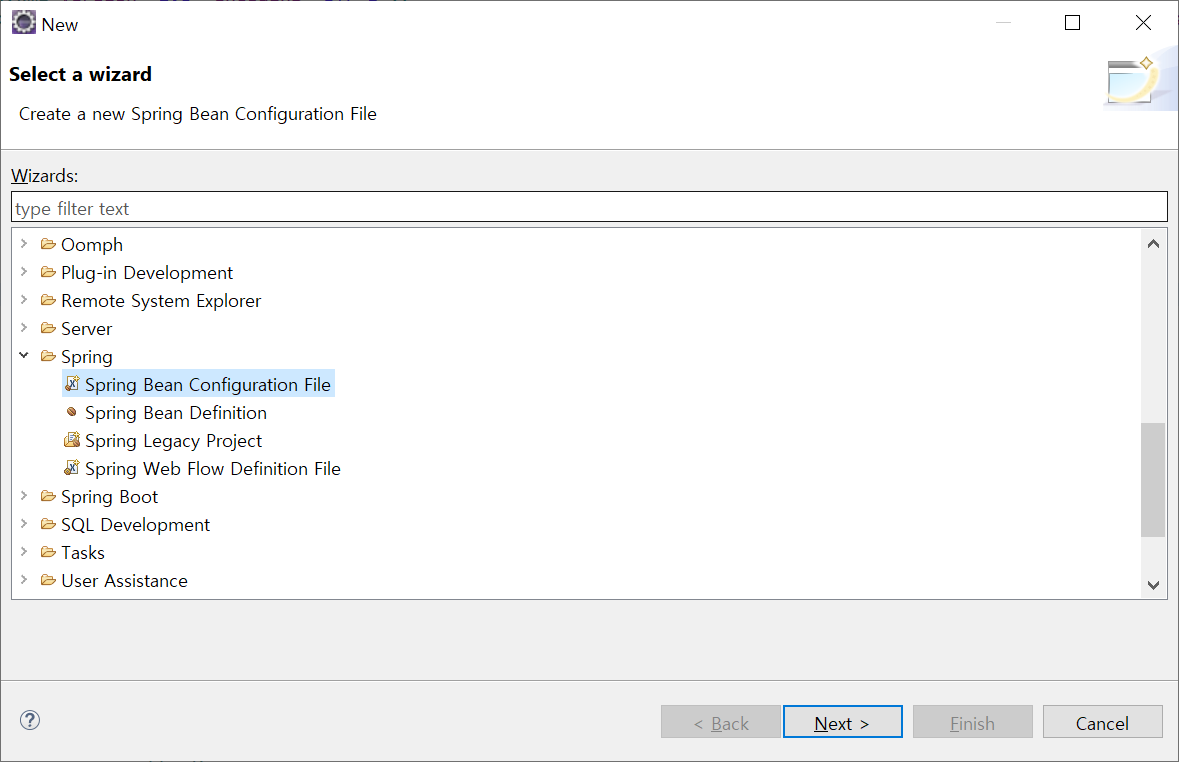This screenshot has width=1179, height=762.
Task: Collapse the Spring category
Action: [24, 355]
